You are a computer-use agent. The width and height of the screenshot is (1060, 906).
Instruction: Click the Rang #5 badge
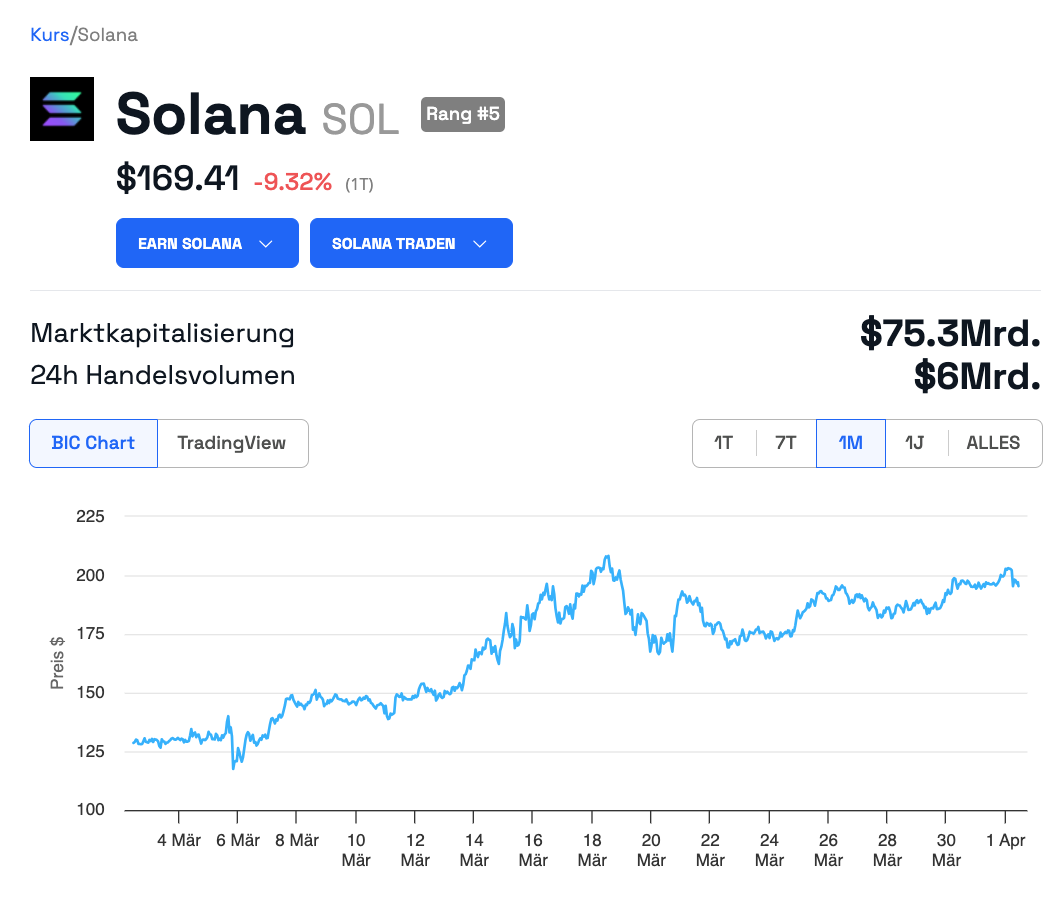[x=462, y=114]
